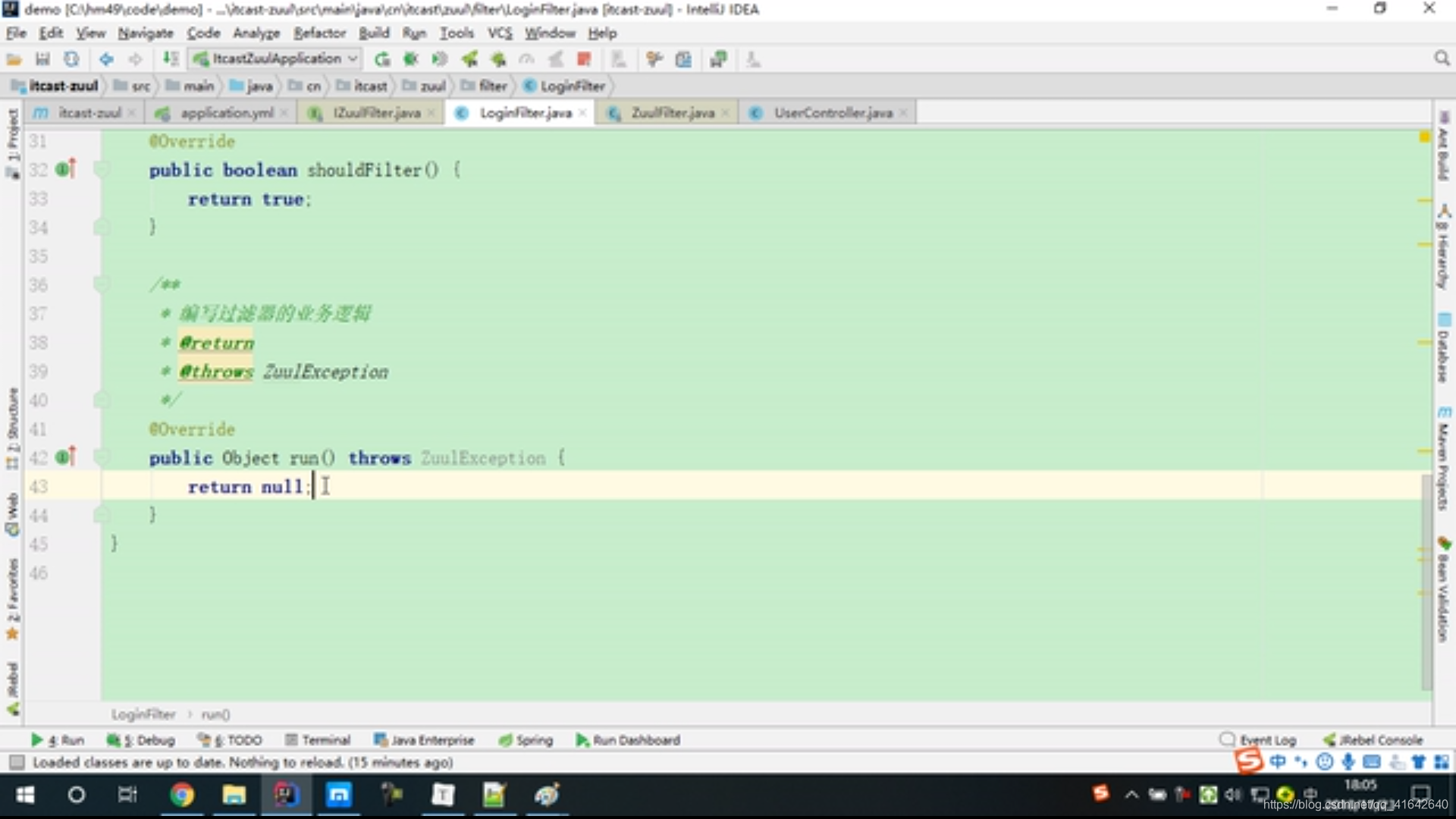Open the Terminal tool window
Screen dimensions: 1456x819
pos(318,740)
